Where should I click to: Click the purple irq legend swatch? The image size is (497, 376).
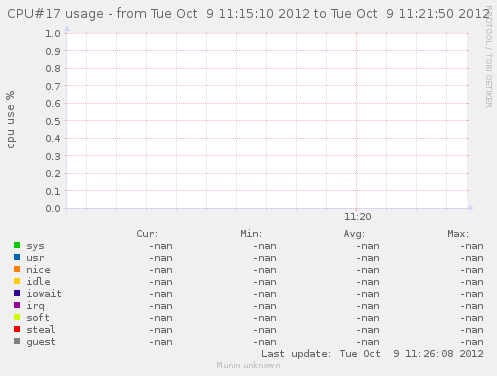(x=17, y=305)
